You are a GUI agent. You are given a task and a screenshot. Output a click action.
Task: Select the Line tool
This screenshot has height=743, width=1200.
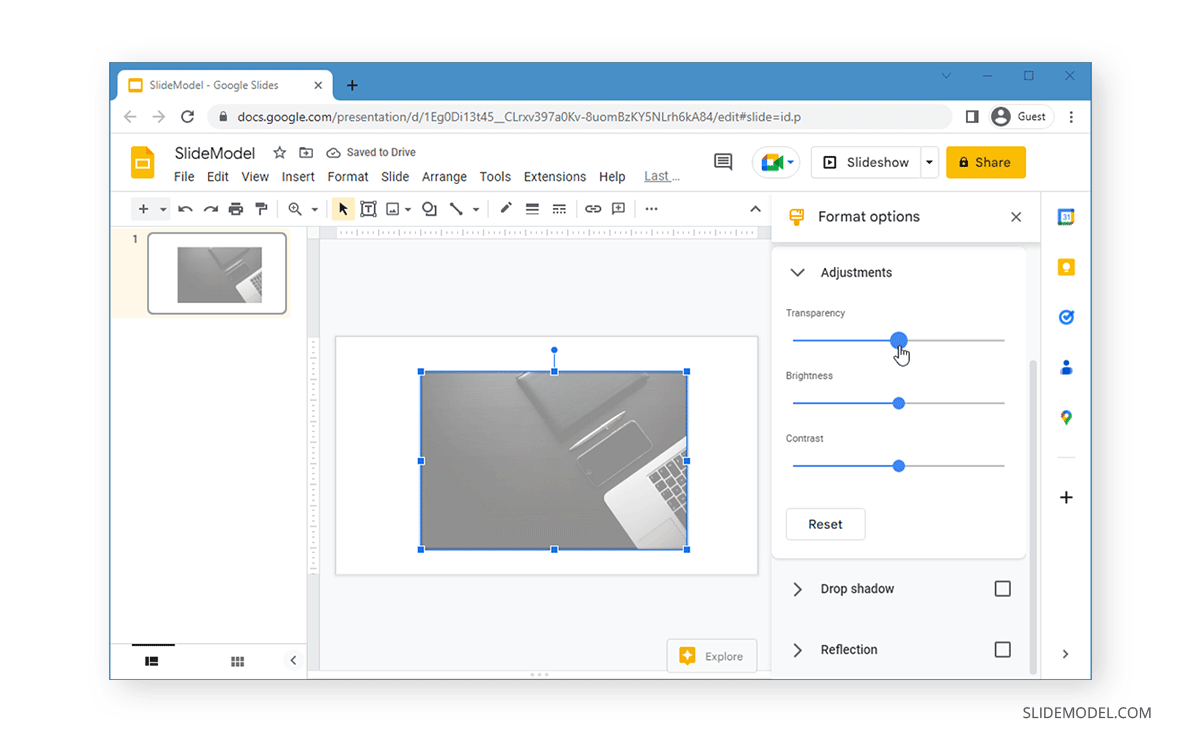[x=457, y=208]
